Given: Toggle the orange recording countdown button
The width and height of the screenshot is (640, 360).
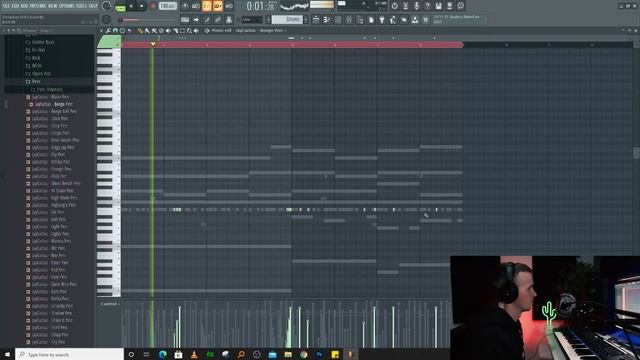Looking at the screenshot, I should 207,6.
